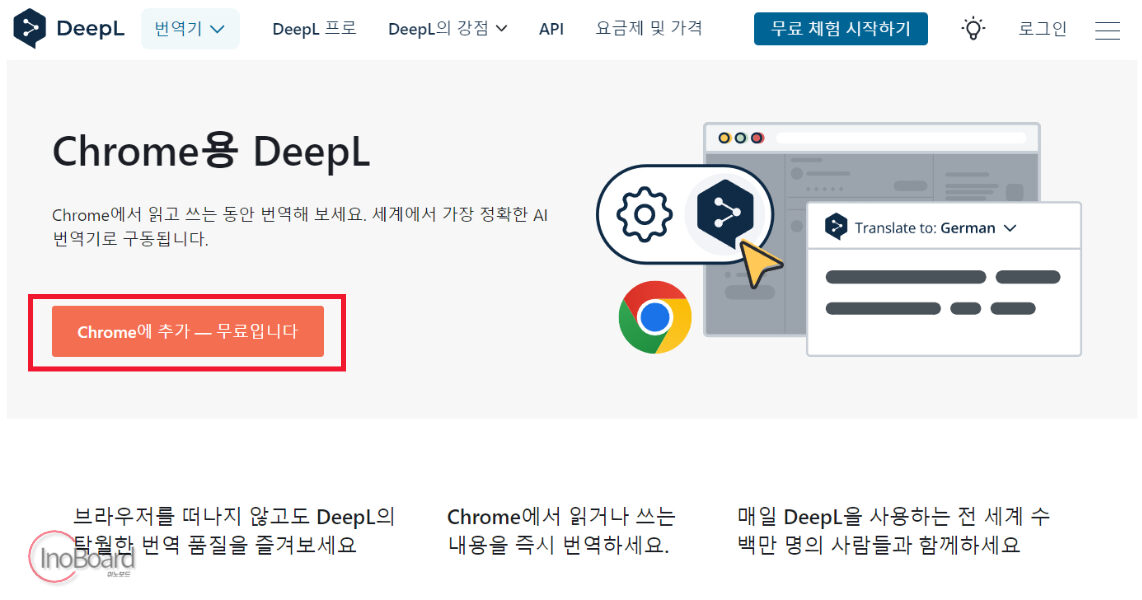Click the DeepL hexagon icon in illustration
Image resolution: width=1142 pixels, height=600 pixels.
pyautogui.click(x=725, y=213)
